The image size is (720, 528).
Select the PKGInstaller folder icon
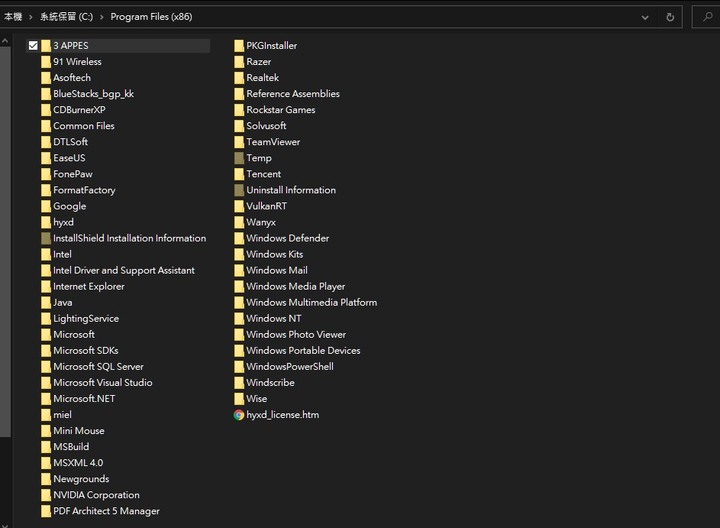pyautogui.click(x=239, y=45)
